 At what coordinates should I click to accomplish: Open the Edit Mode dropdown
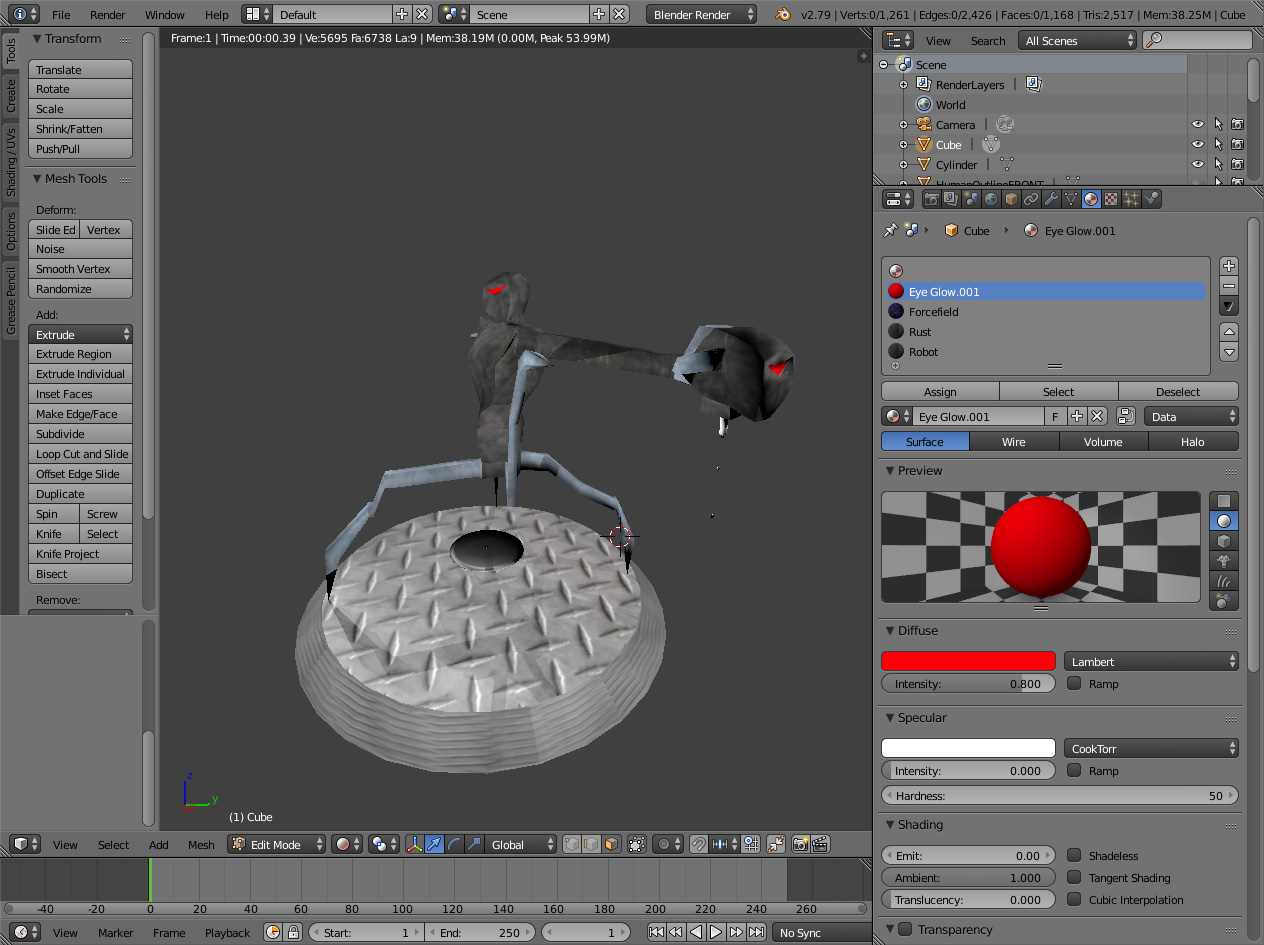277,844
